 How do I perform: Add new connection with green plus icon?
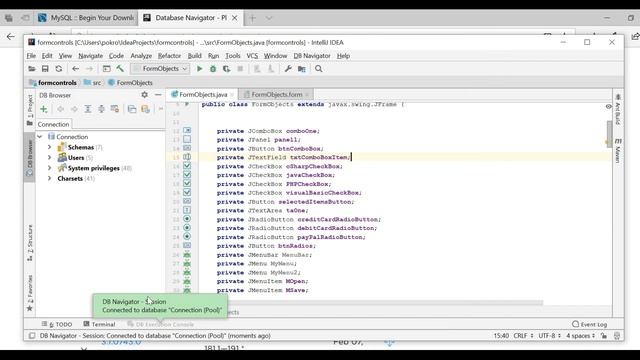[x=44, y=109]
